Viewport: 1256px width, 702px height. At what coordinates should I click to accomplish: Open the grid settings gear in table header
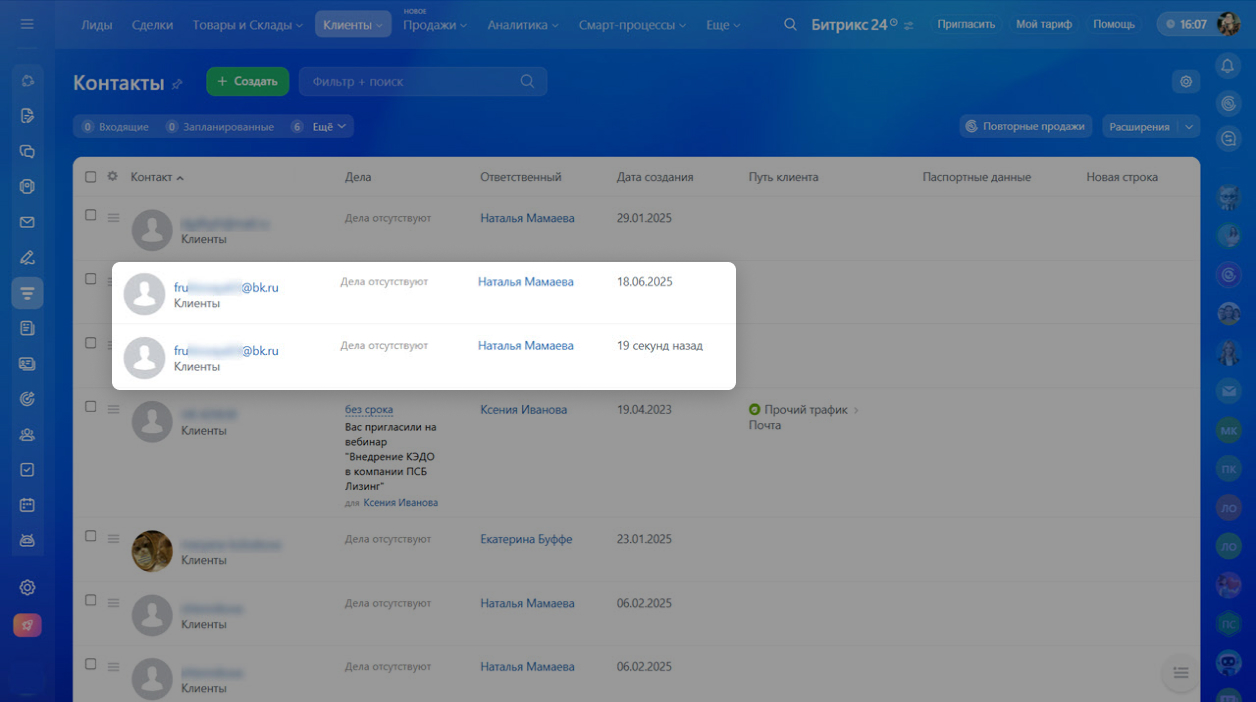[x=112, y=177]
